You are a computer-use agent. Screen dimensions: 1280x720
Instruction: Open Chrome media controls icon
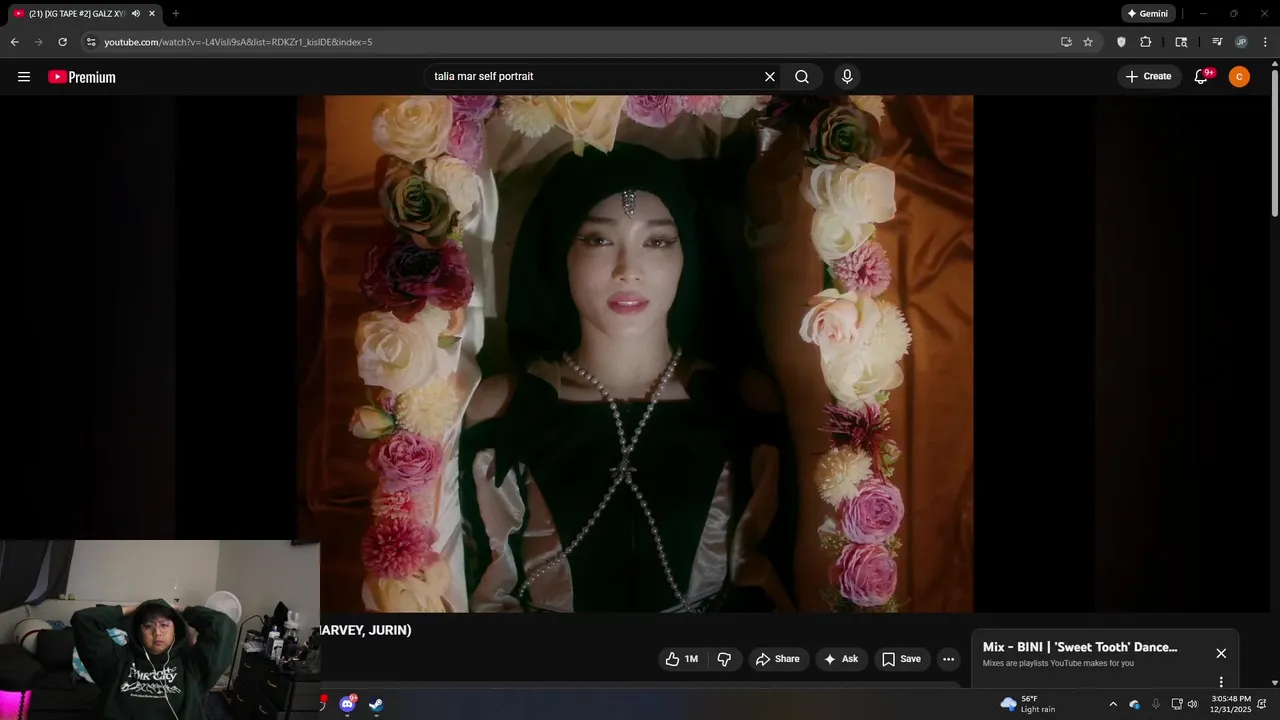(x=1217, y=42)
